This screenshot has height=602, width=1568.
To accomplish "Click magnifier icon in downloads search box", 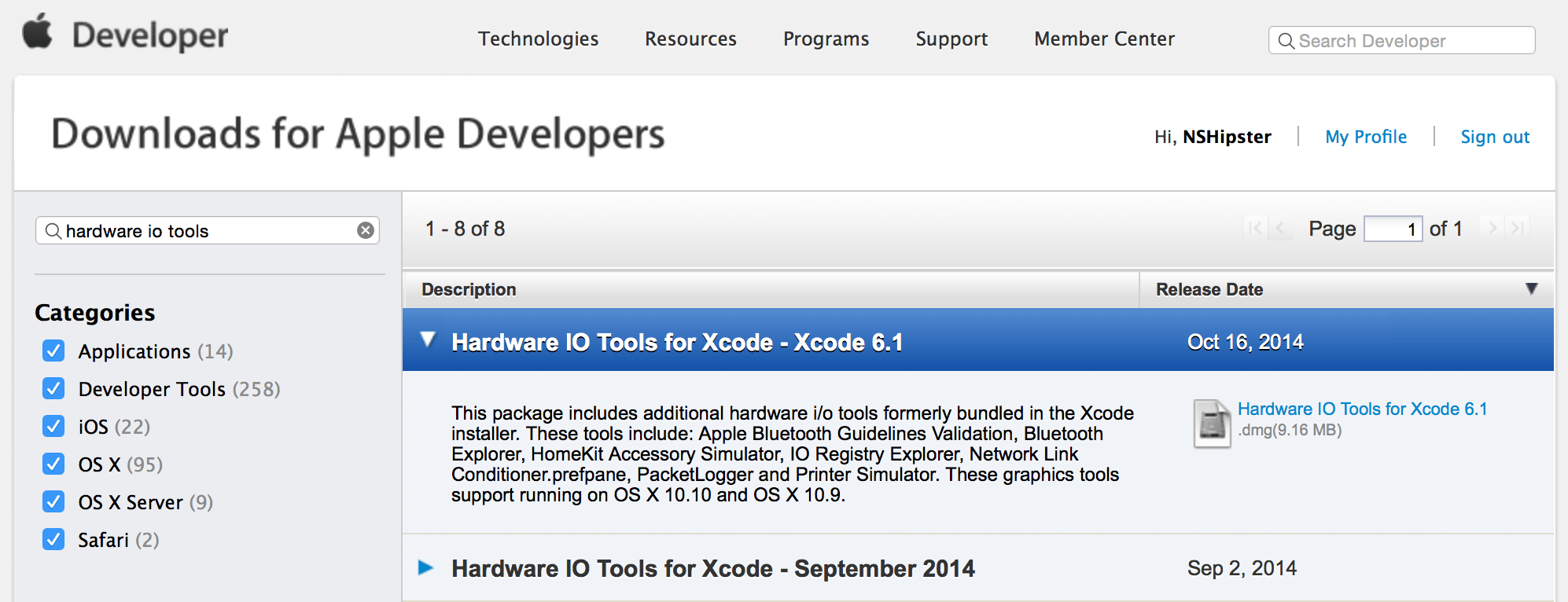I will tap(53, 231).
